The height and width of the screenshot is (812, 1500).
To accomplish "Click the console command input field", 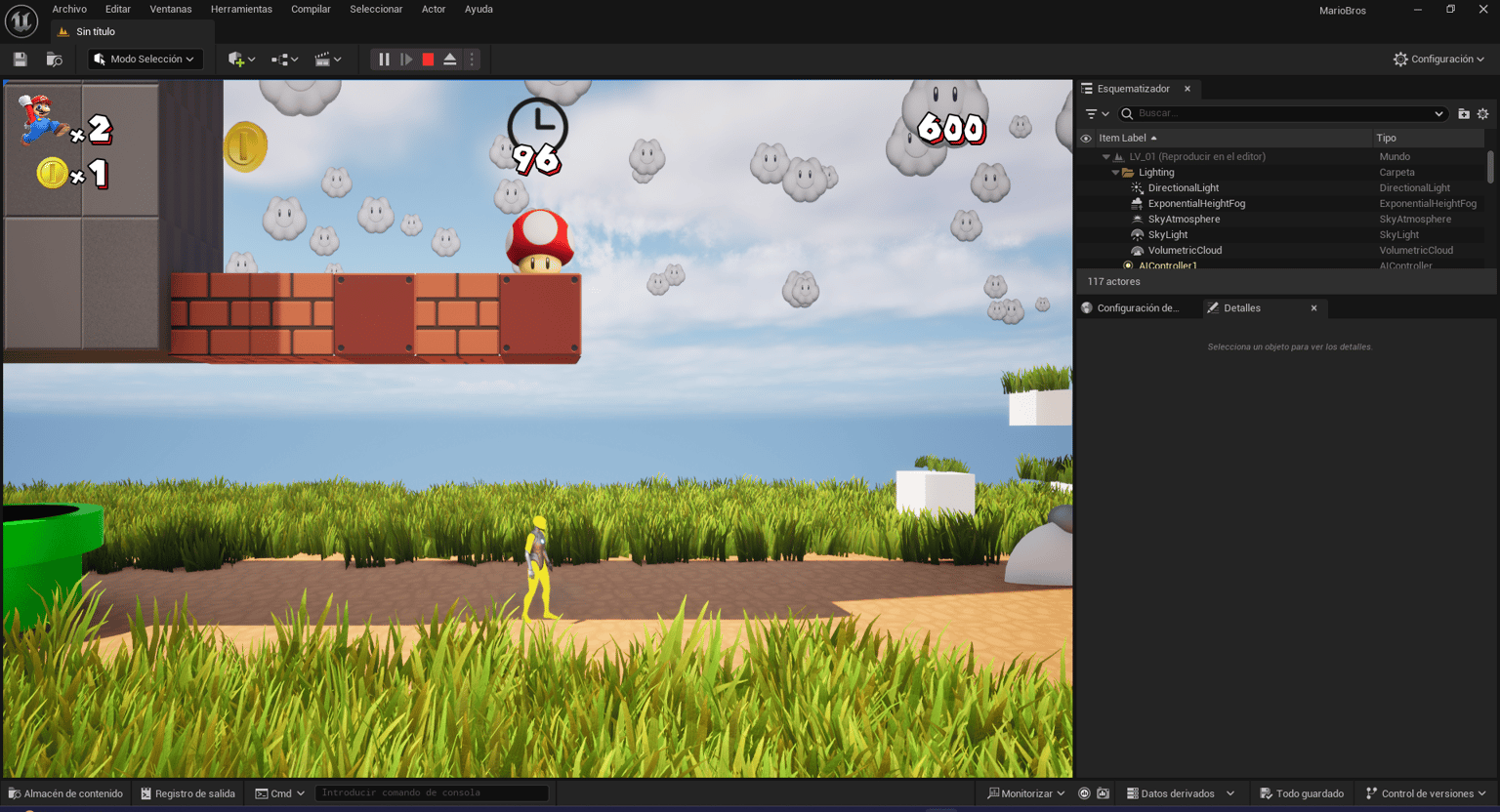I will click(x=432, y=793).
